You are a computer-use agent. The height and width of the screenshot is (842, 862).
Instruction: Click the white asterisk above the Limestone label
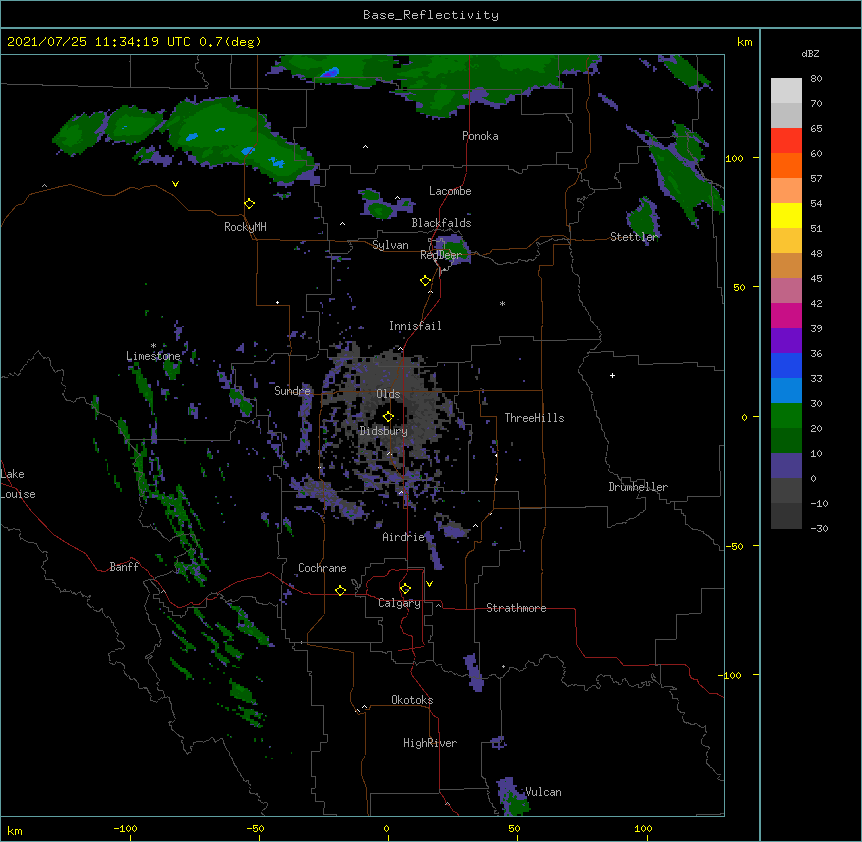point(153,346)
